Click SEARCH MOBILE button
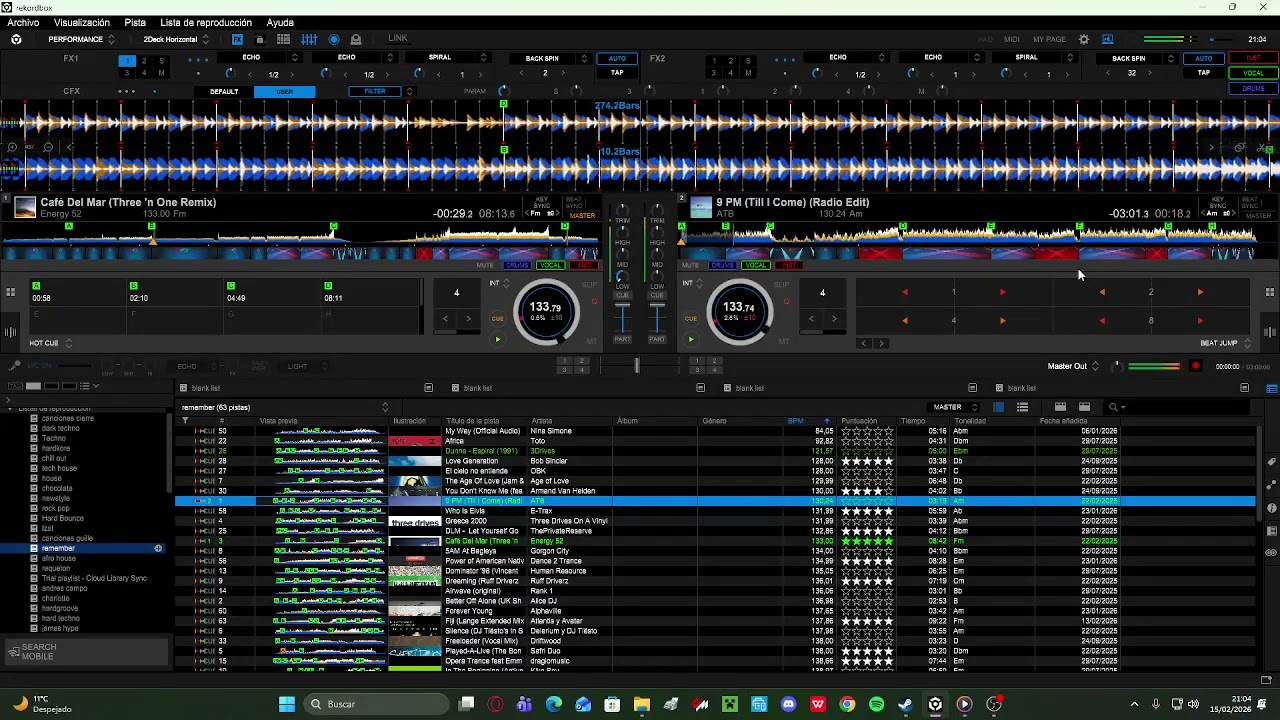Screen dimensions: 1280x720 (87, 652)
